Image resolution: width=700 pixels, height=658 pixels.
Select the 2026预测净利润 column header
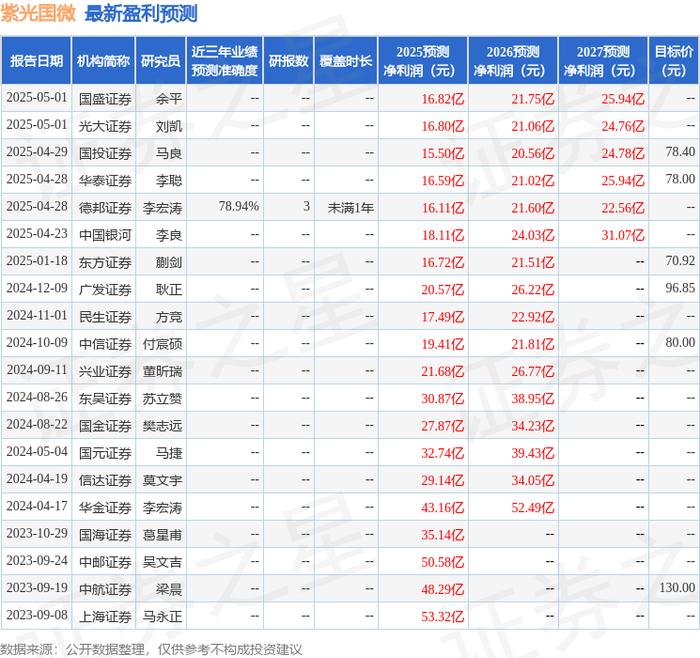(x=513, y=61)
